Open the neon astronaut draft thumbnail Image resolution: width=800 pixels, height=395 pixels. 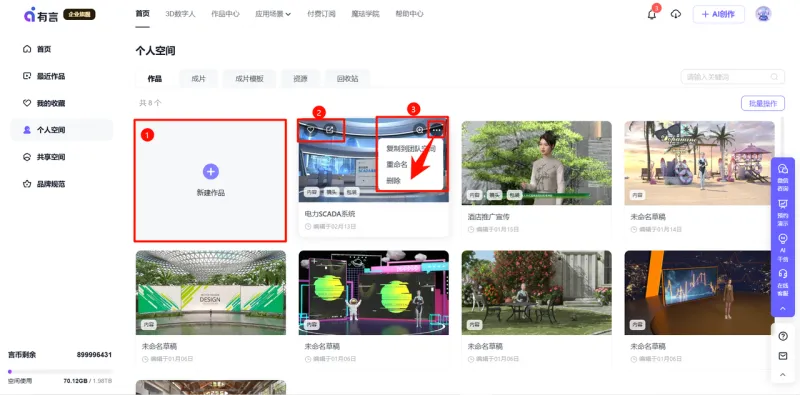(373, 292)
